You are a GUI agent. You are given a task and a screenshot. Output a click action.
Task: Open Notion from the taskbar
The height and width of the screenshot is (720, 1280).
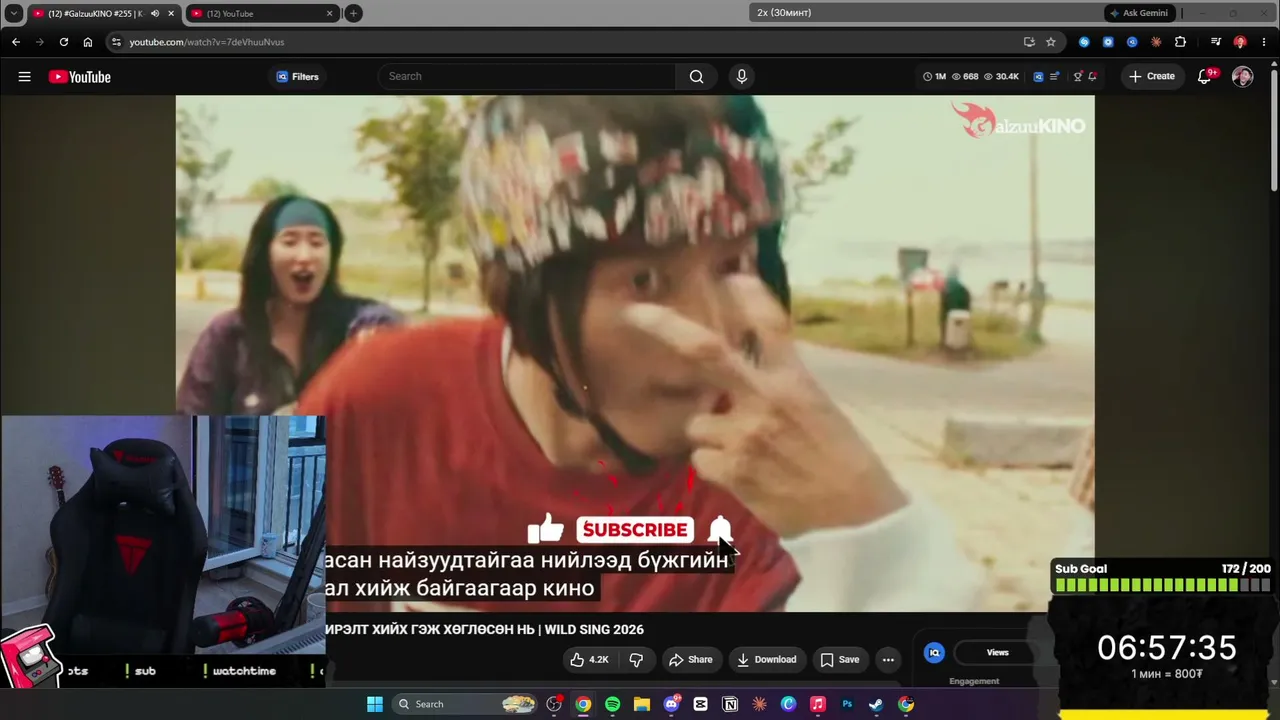coord(730,704)
